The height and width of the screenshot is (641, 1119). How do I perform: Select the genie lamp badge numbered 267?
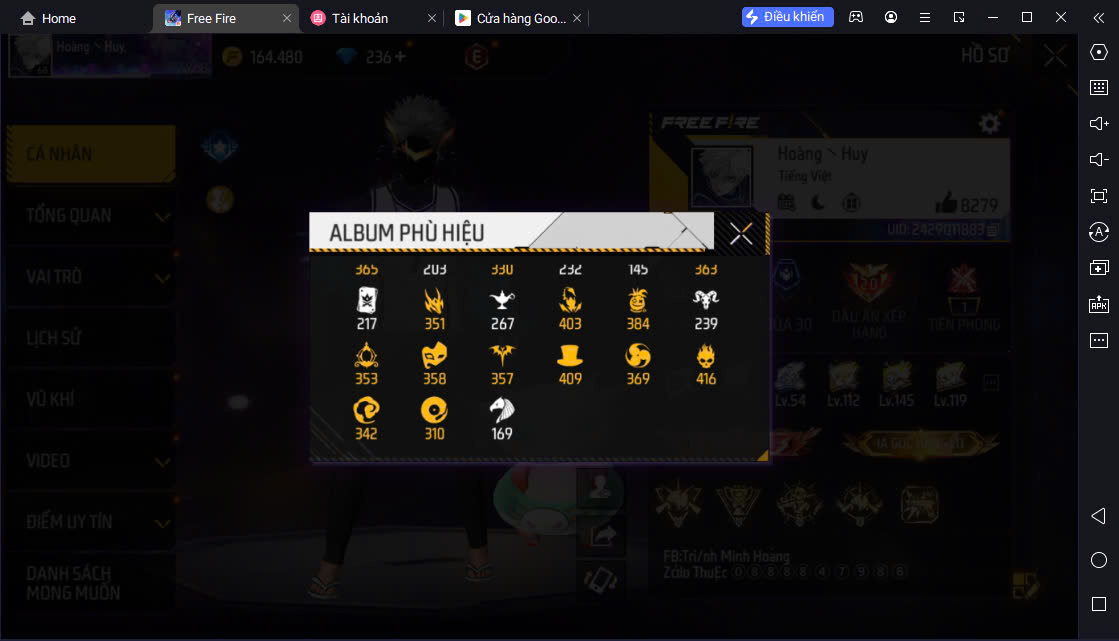502,309
